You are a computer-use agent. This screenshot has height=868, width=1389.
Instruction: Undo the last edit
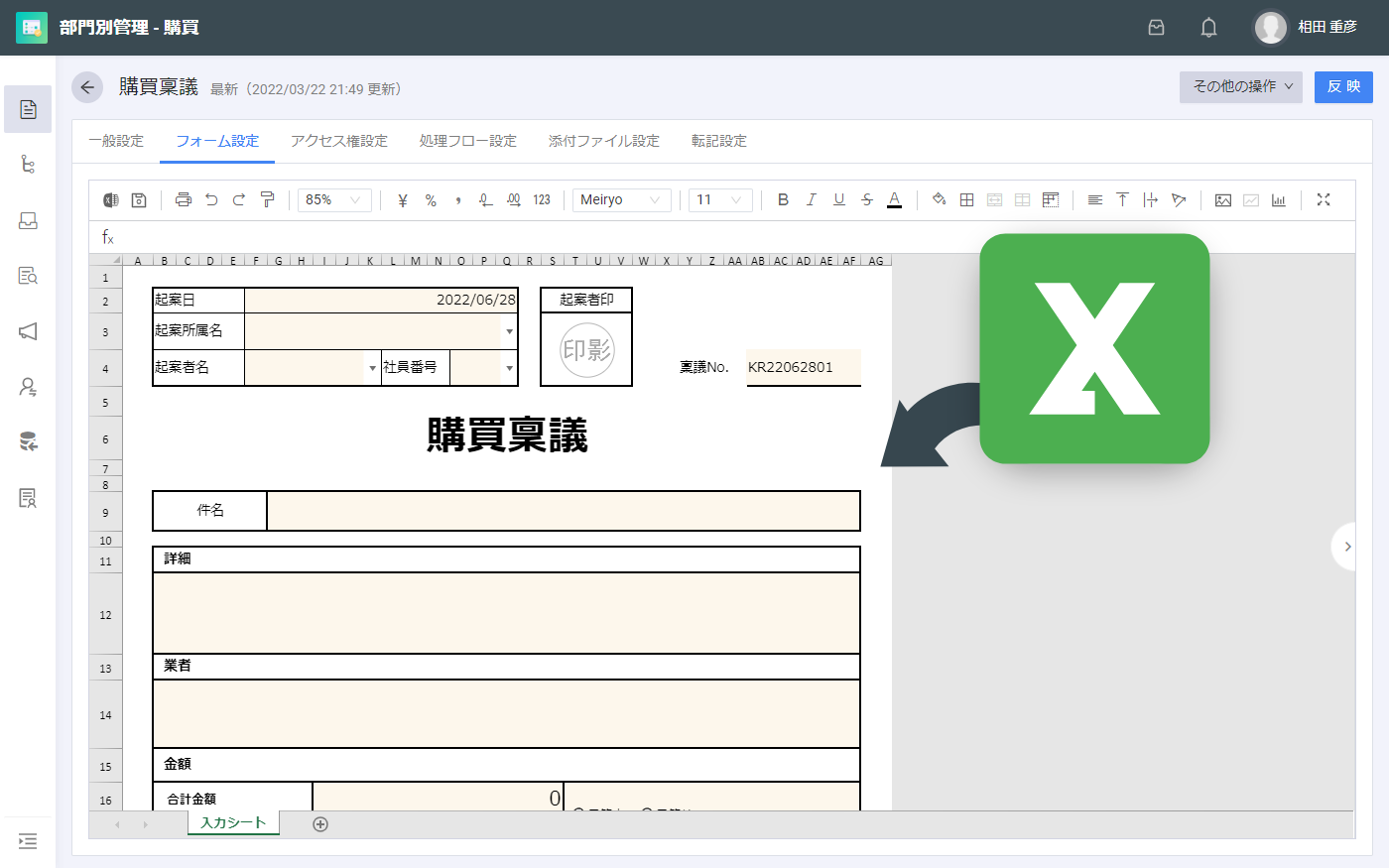point(211,199)
